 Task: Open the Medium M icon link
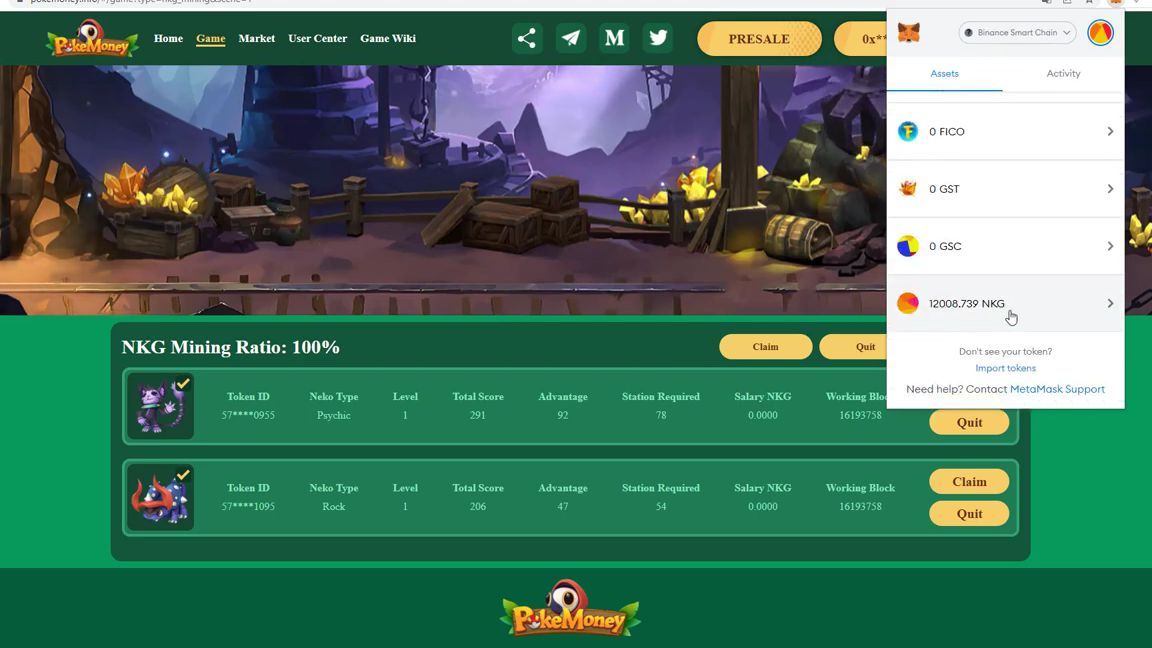[x=614, y=38]
